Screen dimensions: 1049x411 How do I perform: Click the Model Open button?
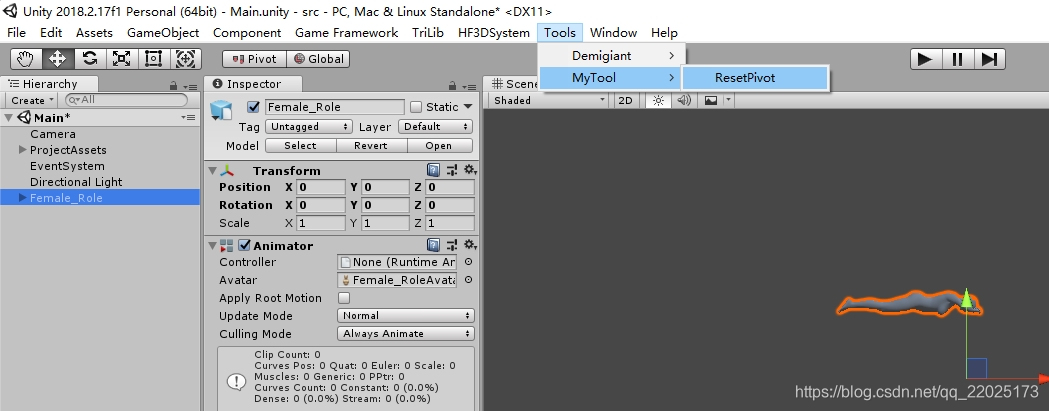pyautogui.click(x=439, y=145)
